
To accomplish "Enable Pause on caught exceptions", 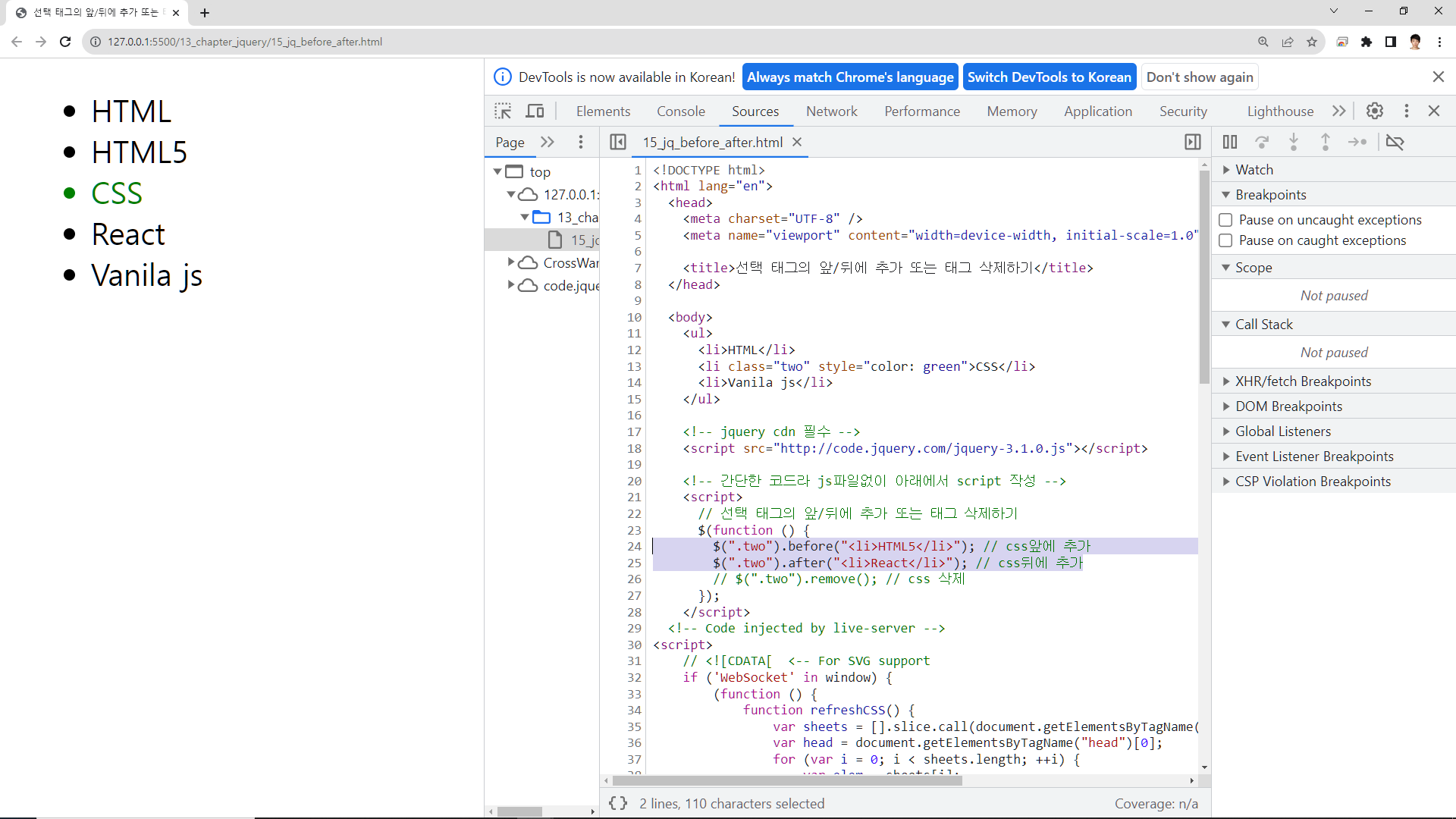I will (x=1225, y=240).
